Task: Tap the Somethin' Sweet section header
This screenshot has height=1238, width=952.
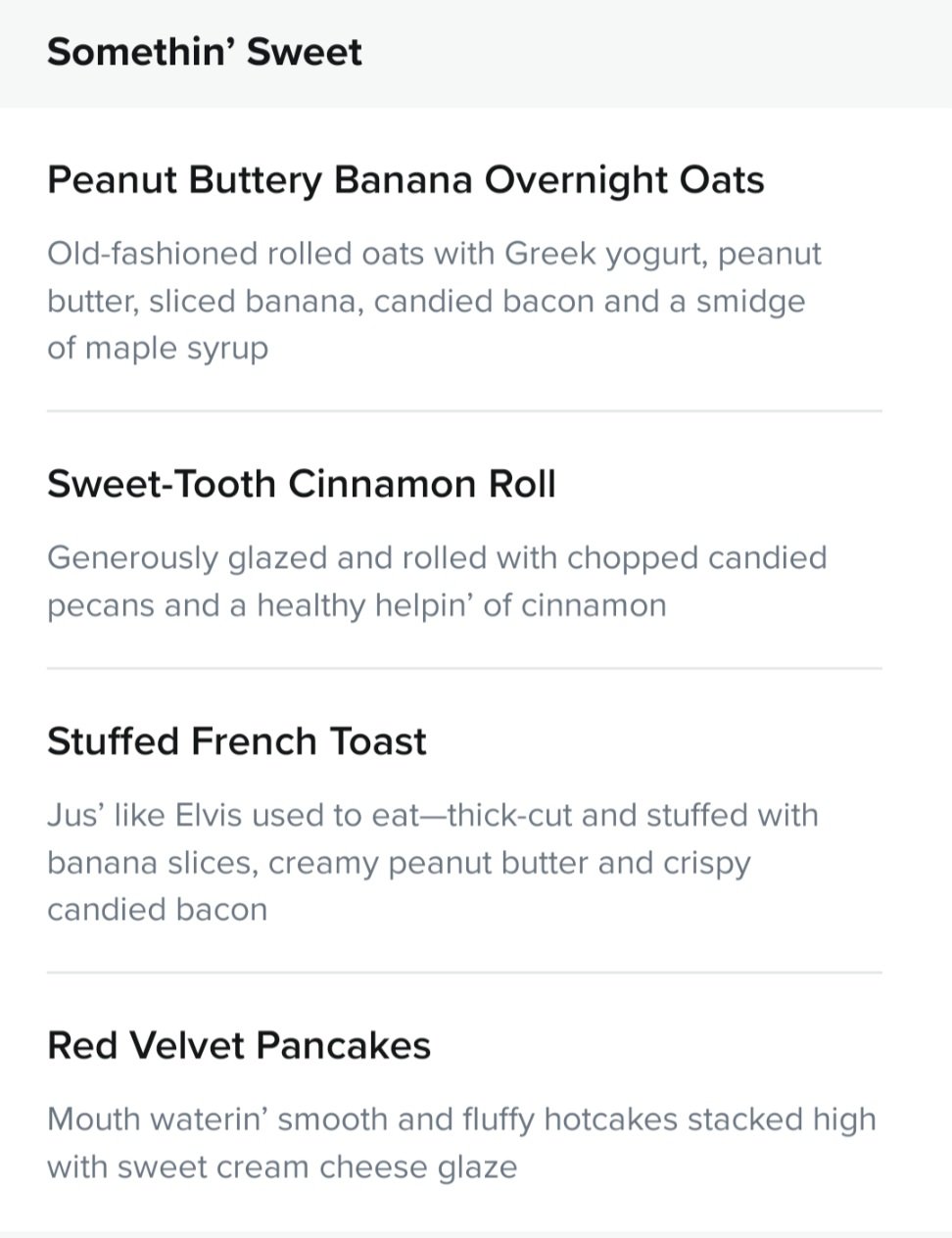Action: pos(205,52)
